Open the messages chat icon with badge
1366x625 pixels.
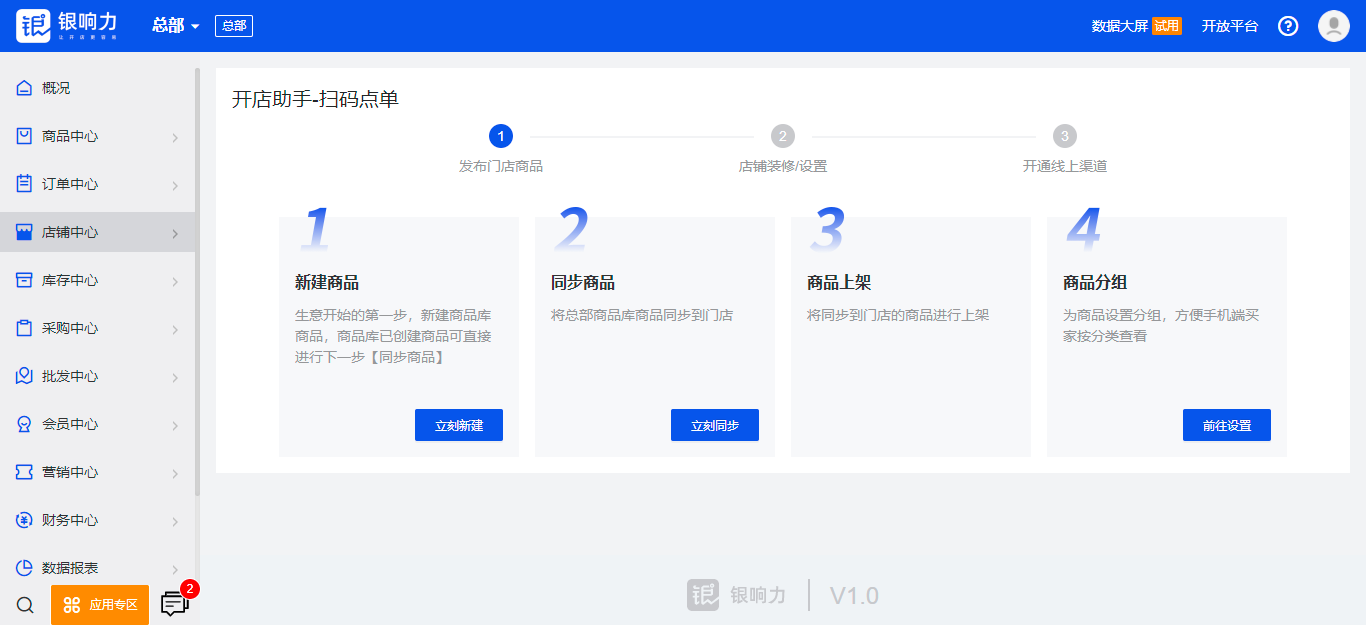[x=175, y=604]
